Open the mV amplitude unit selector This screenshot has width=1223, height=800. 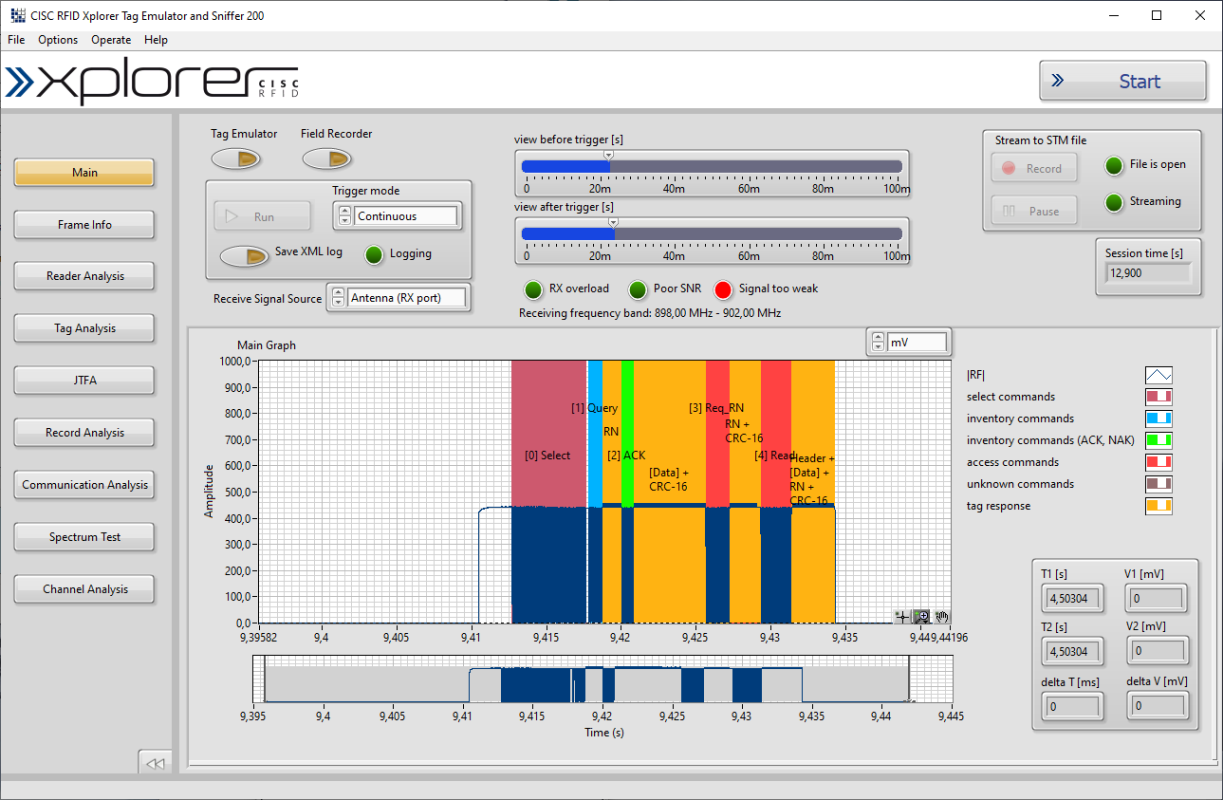pos(917,342)
